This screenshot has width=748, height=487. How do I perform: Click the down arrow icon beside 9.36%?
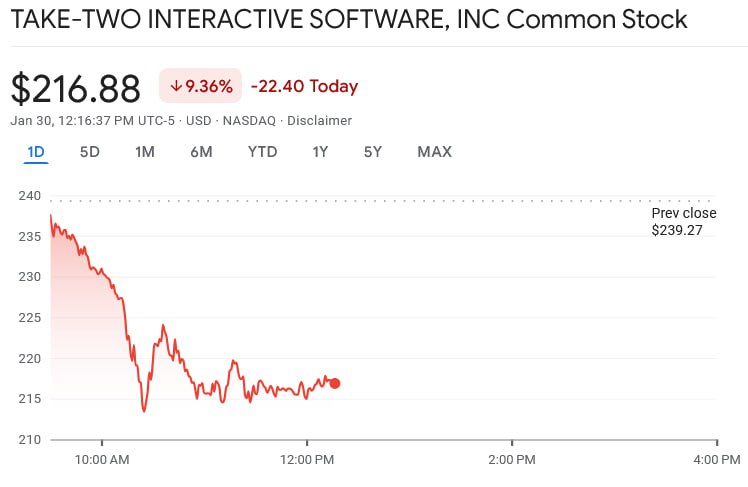(176, 86)
